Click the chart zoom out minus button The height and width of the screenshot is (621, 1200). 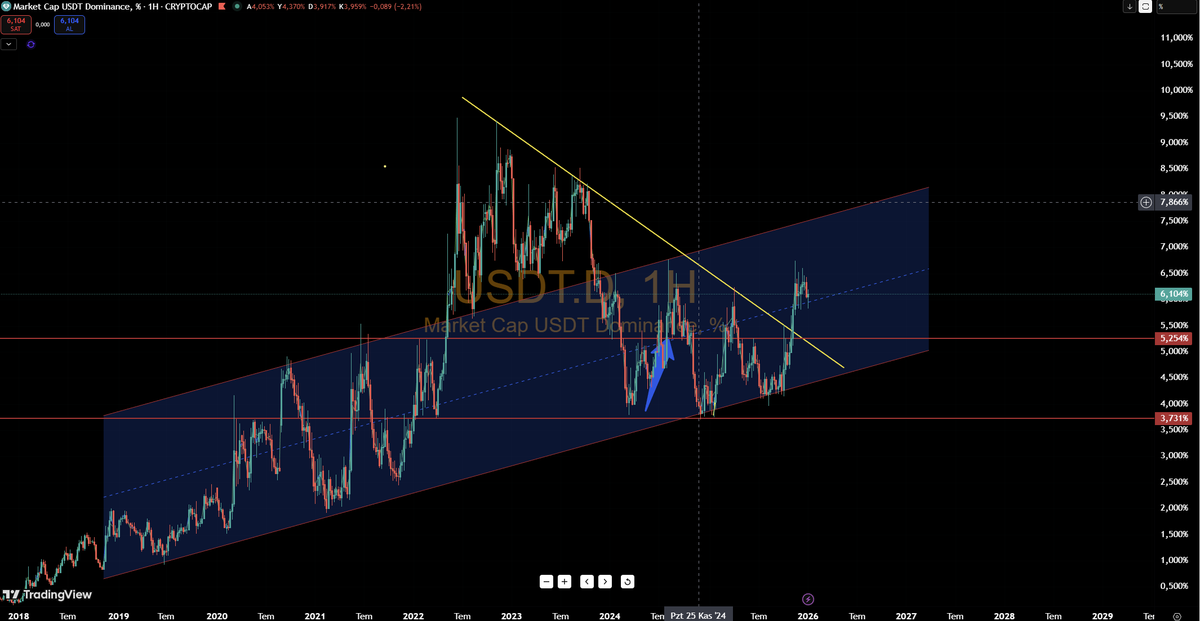click(546, 581)
